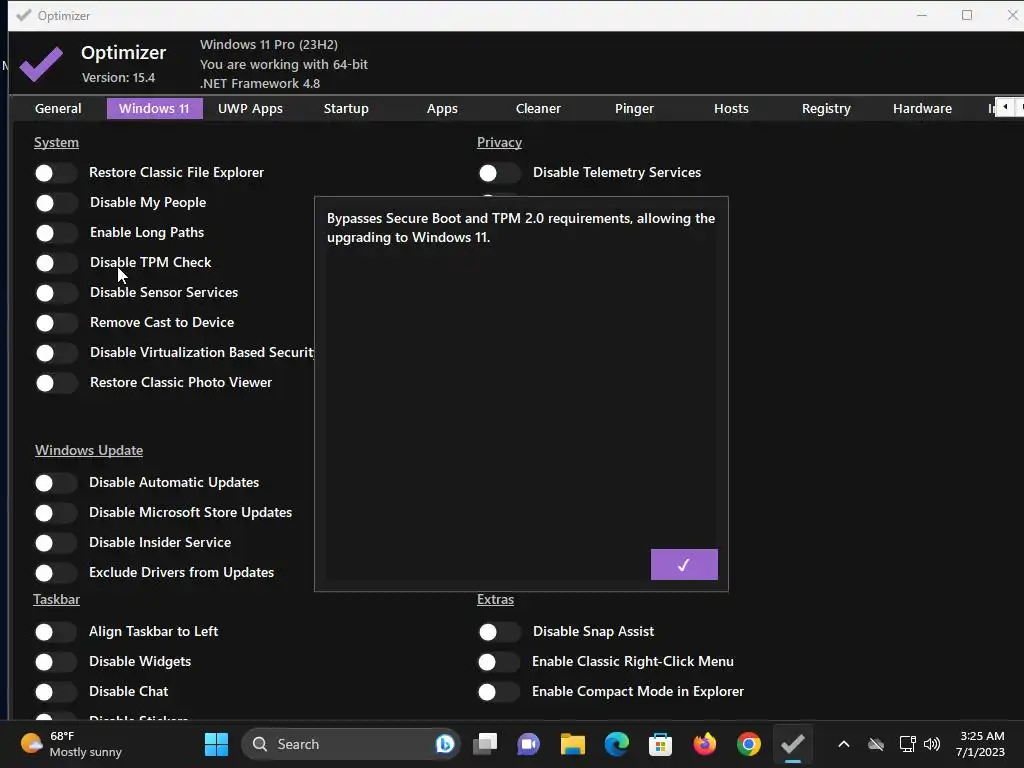Show hidden system tray icons

844,744
